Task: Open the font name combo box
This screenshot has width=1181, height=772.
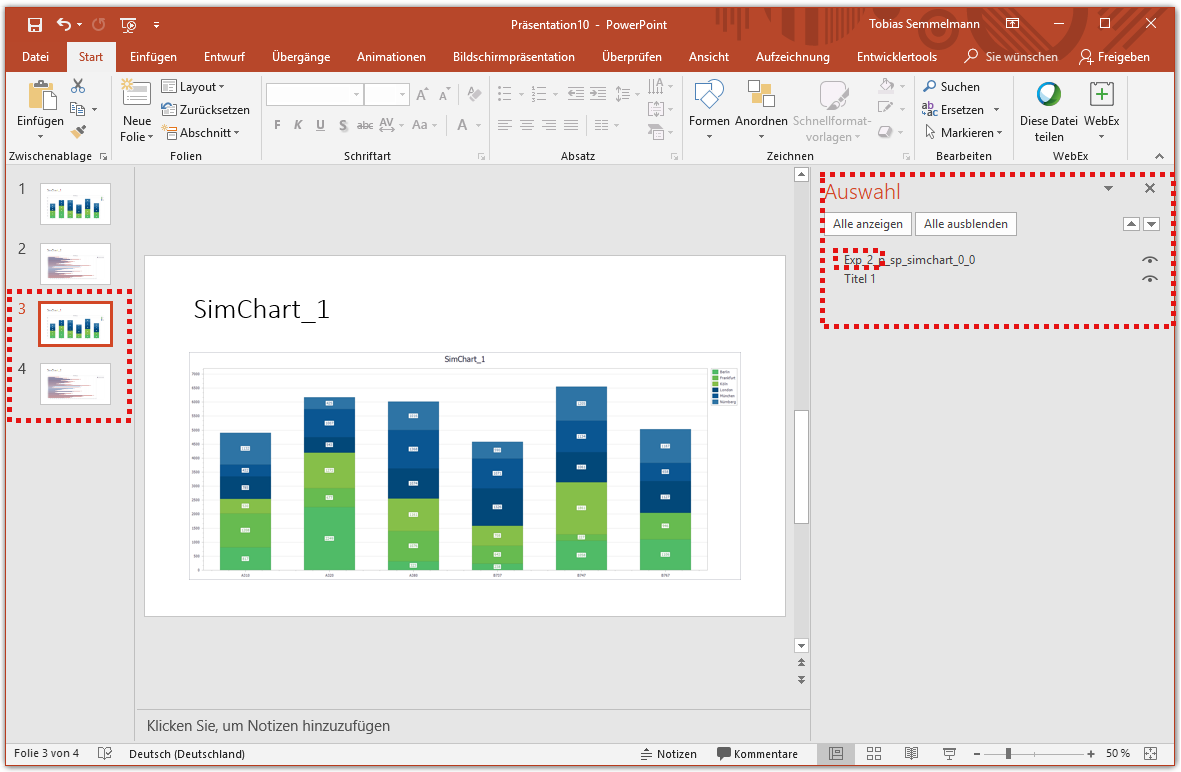Action: point(314,94)
